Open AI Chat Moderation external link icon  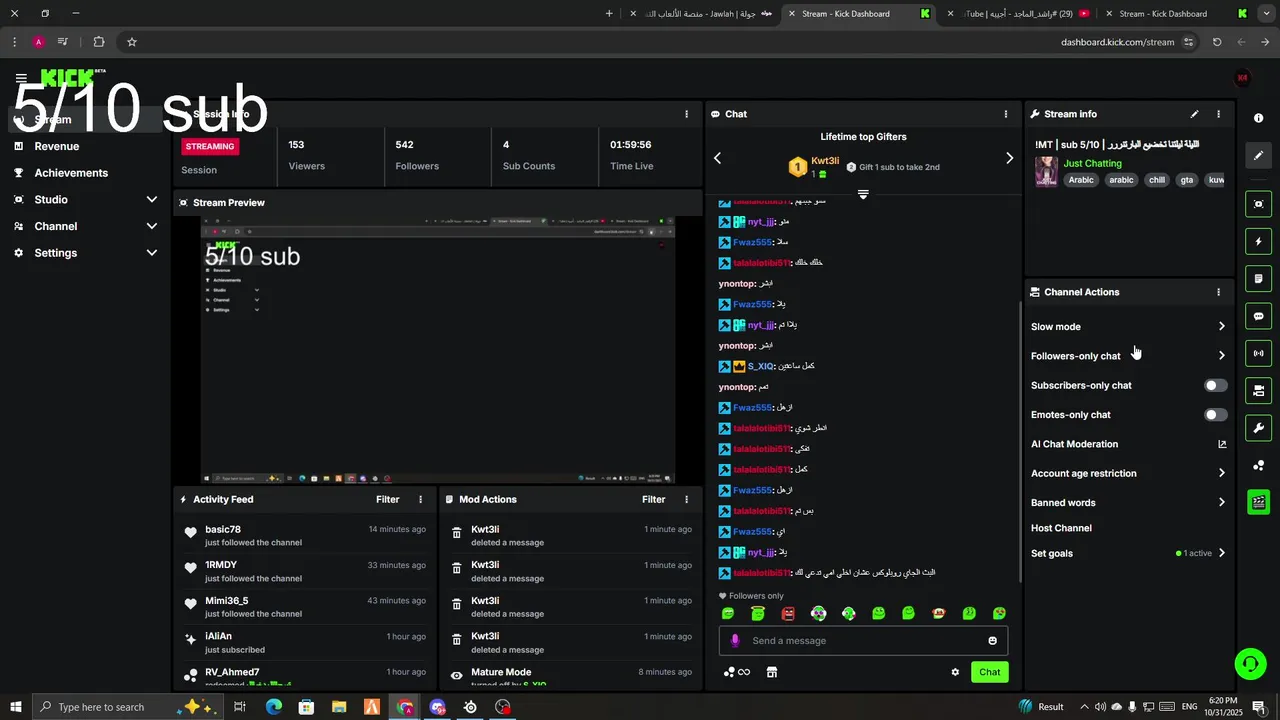pyautogui.click(x=1222, y=444)
